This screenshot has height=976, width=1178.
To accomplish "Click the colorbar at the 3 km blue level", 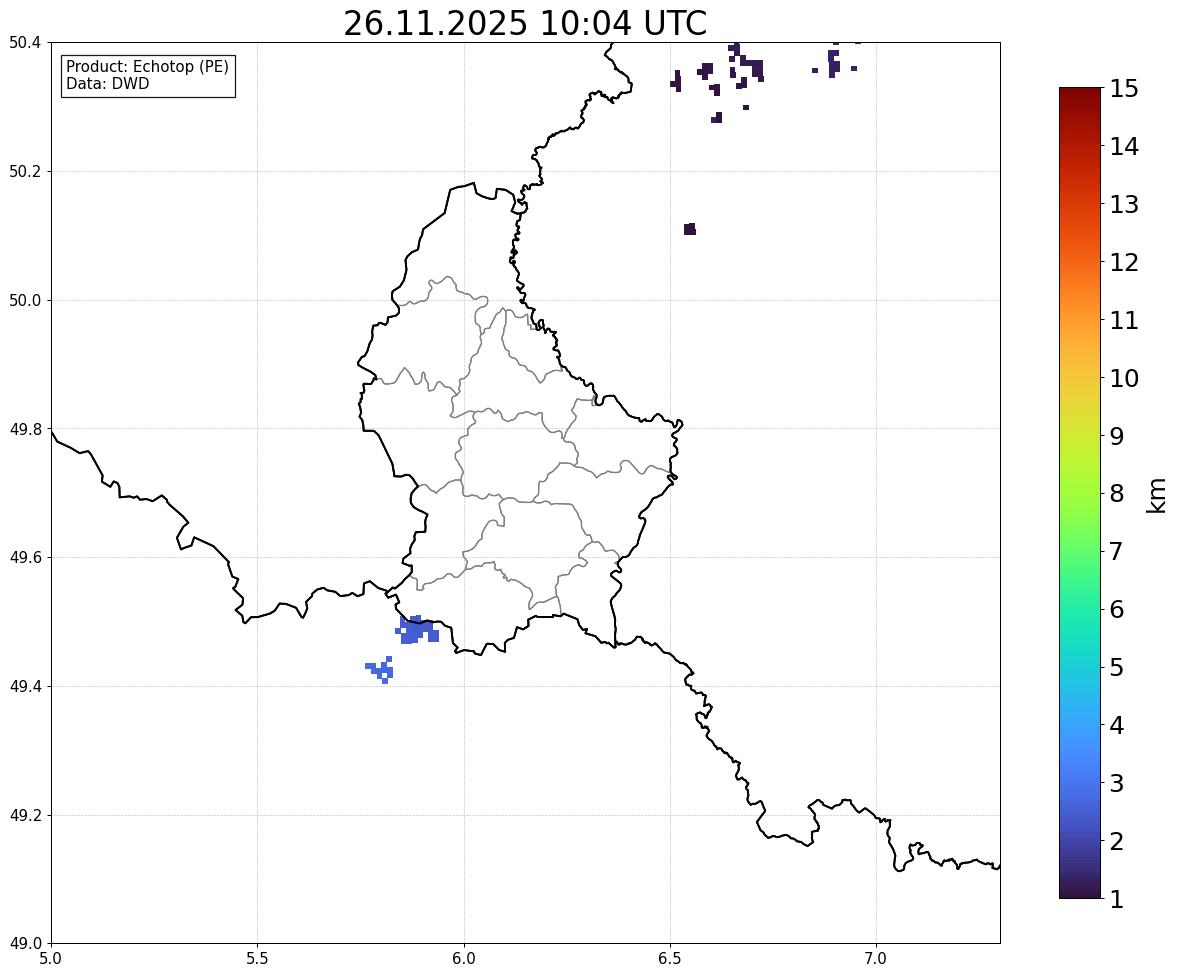I will coord(1080,783).
